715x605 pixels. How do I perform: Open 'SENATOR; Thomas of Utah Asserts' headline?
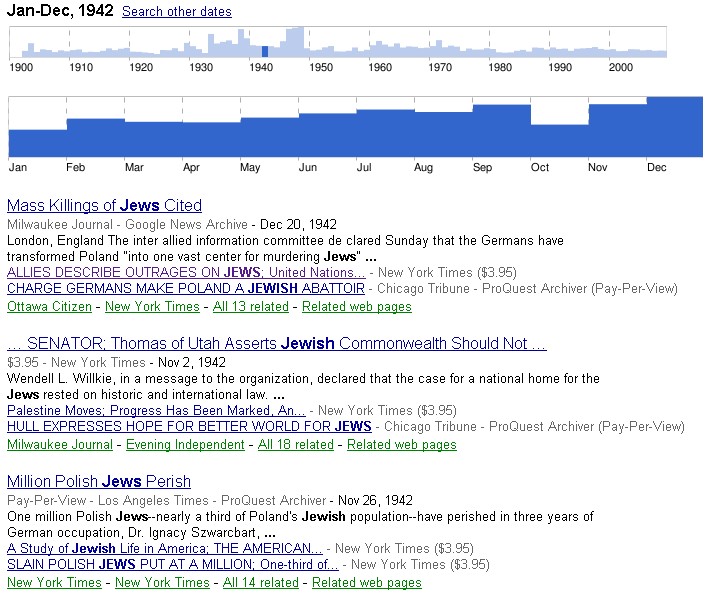click(x=277, y=343)
